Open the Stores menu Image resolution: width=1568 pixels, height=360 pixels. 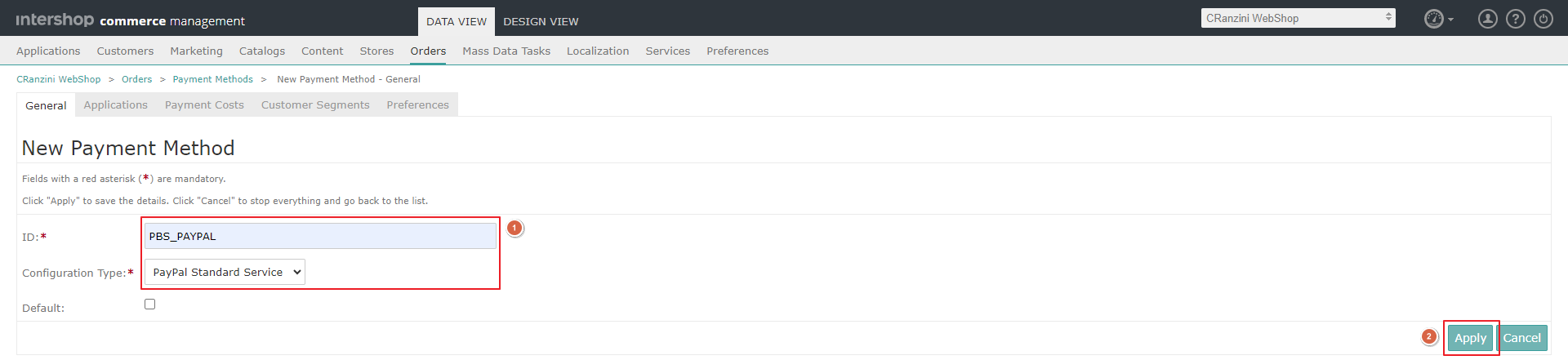(x=376, y=51)
